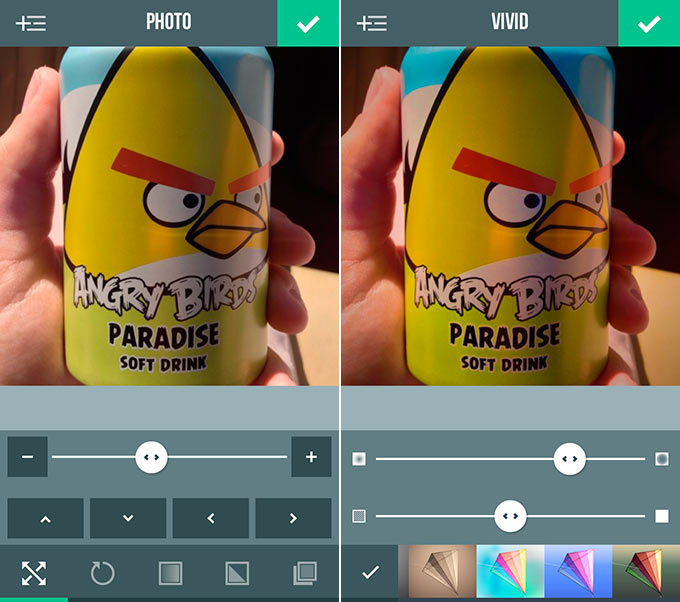Apply filter with checkmark in filter strip
The width and height of the screenshot is (680, 602).
370,572
